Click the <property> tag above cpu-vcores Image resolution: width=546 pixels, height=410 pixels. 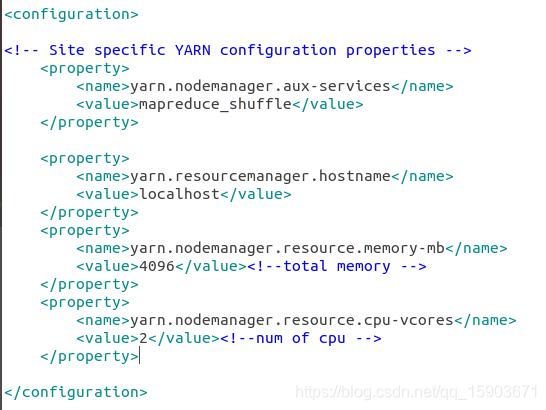pyautogui.click(x=85, y=302)
